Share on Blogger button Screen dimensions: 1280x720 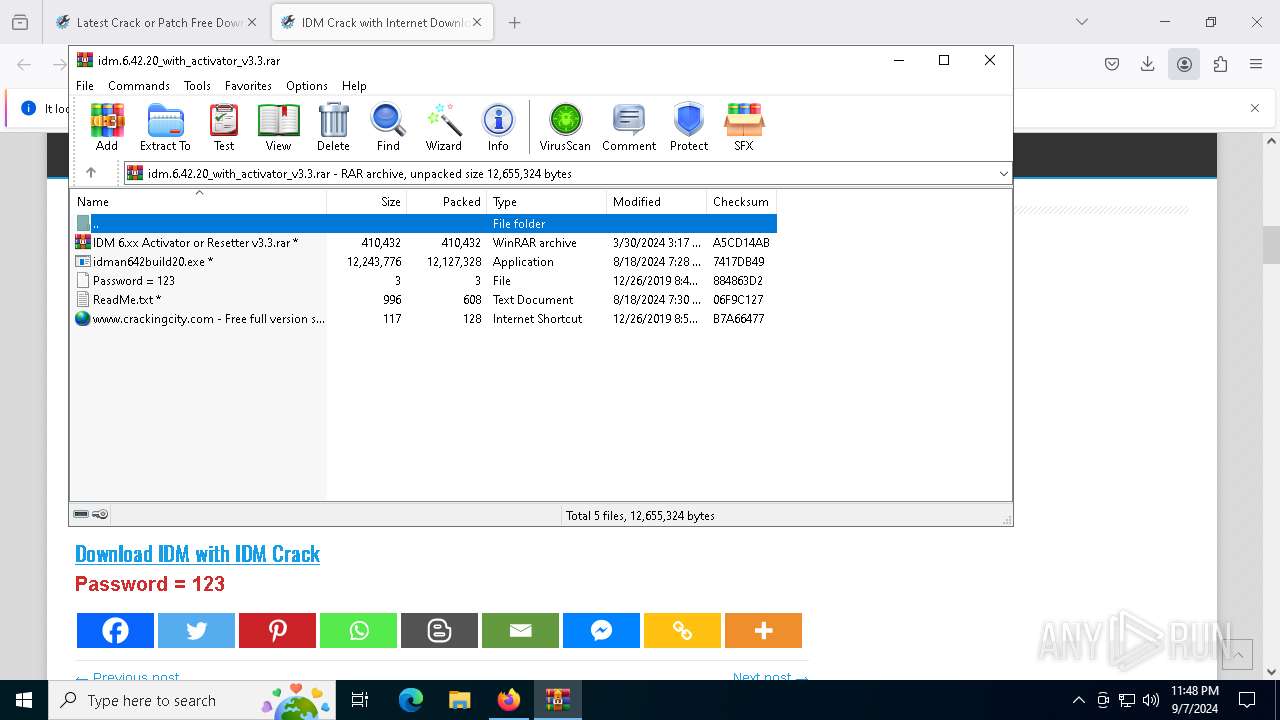(439, 630)
